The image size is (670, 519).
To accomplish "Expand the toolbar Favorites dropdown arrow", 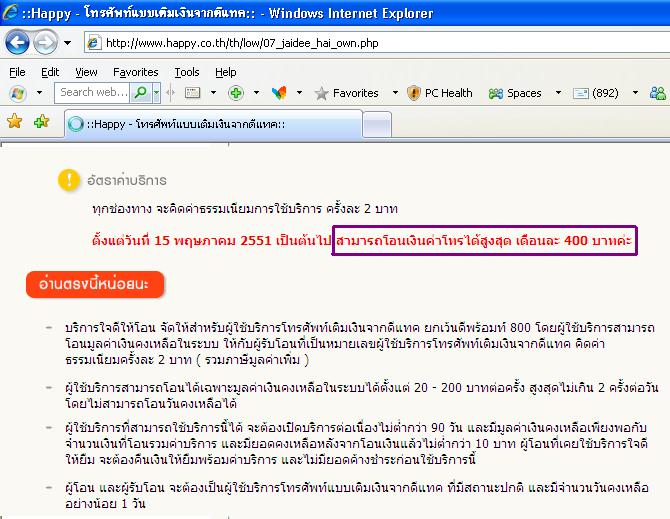I will (395, 93).
